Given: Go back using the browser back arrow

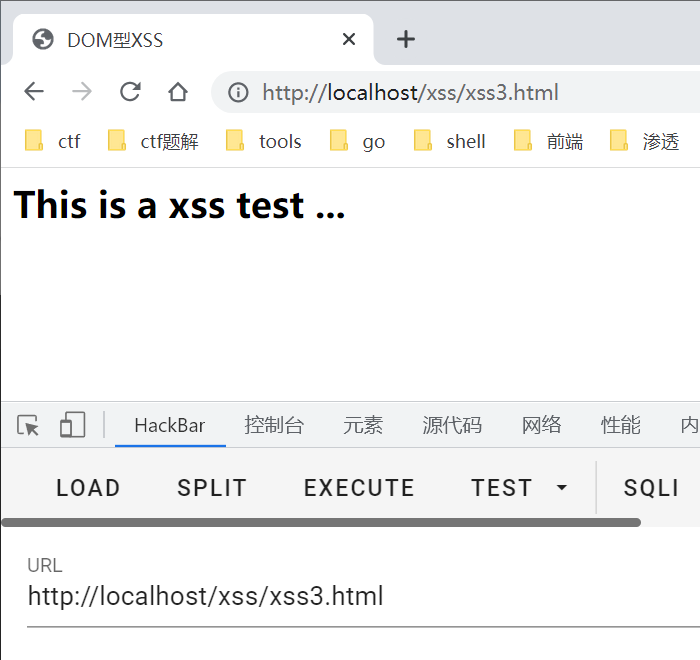Looking at the screenshot, I should [34, 92].
